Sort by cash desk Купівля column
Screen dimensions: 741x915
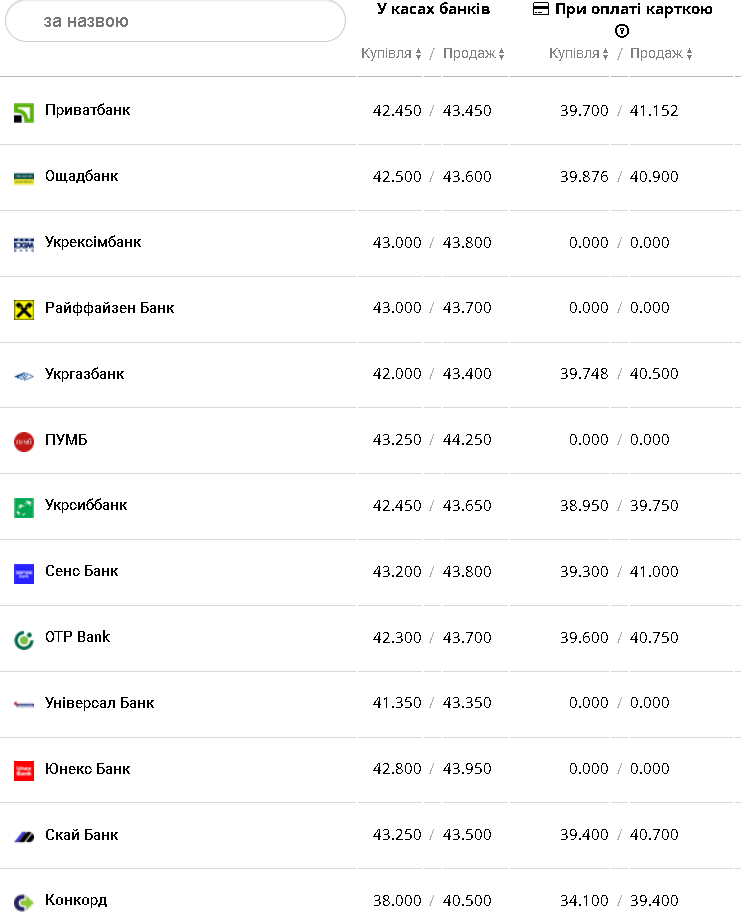391,54
